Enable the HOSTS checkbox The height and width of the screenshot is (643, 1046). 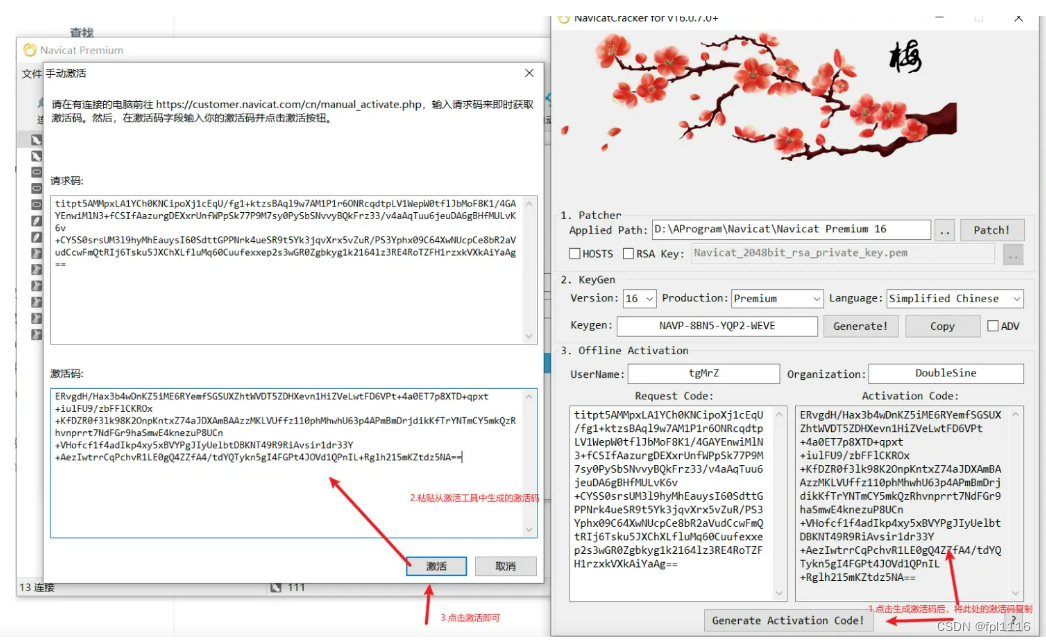[x=574, y=253]
